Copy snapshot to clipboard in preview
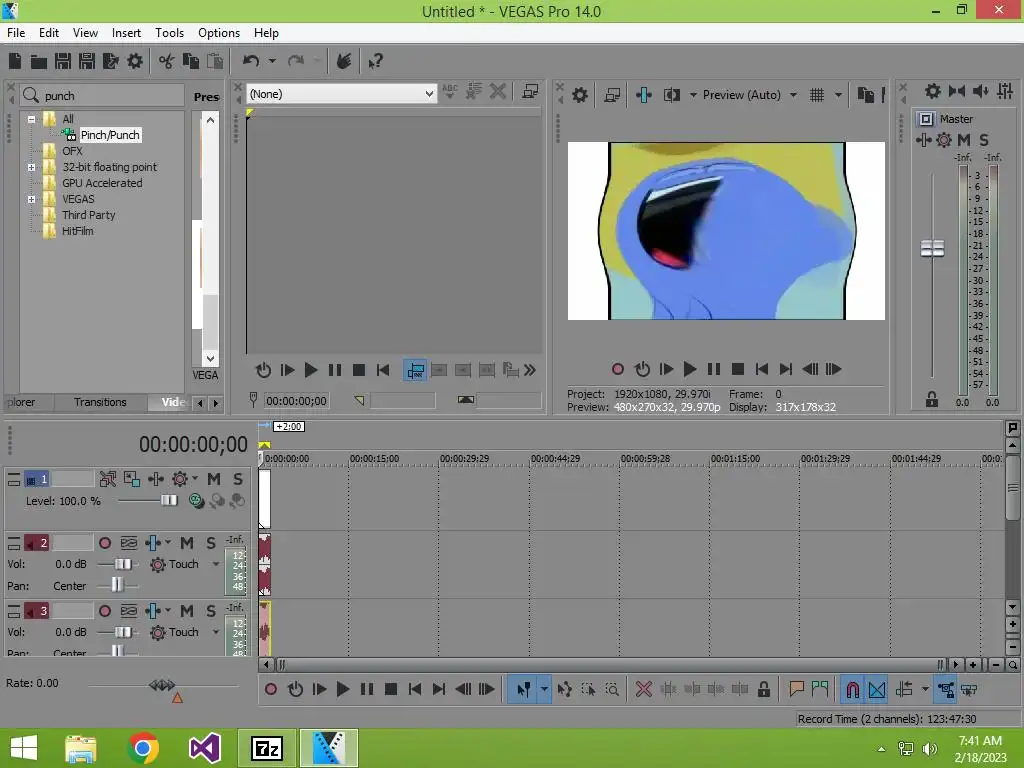 865,95
